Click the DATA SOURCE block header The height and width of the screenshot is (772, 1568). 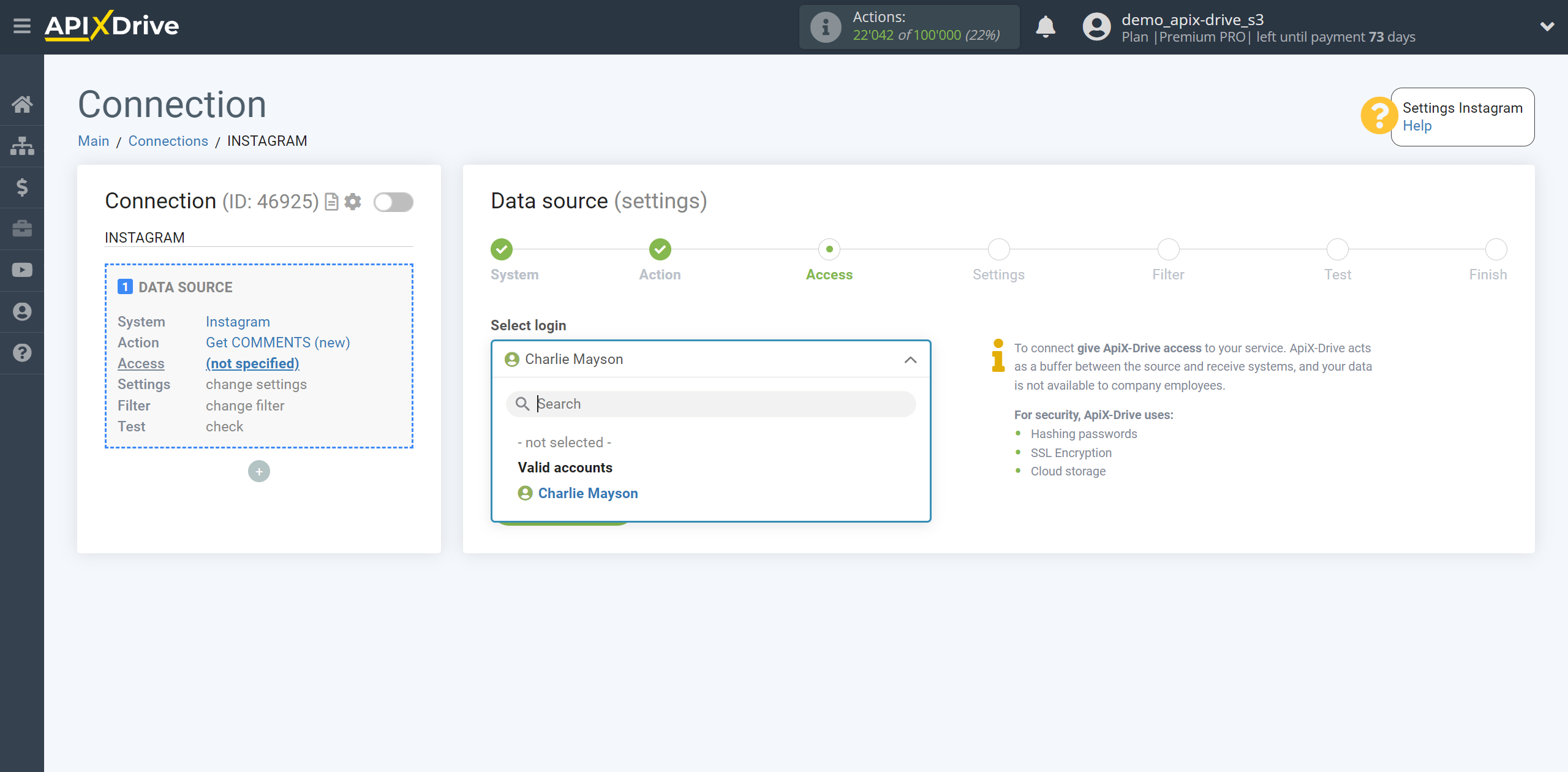(x=175, y=287)
